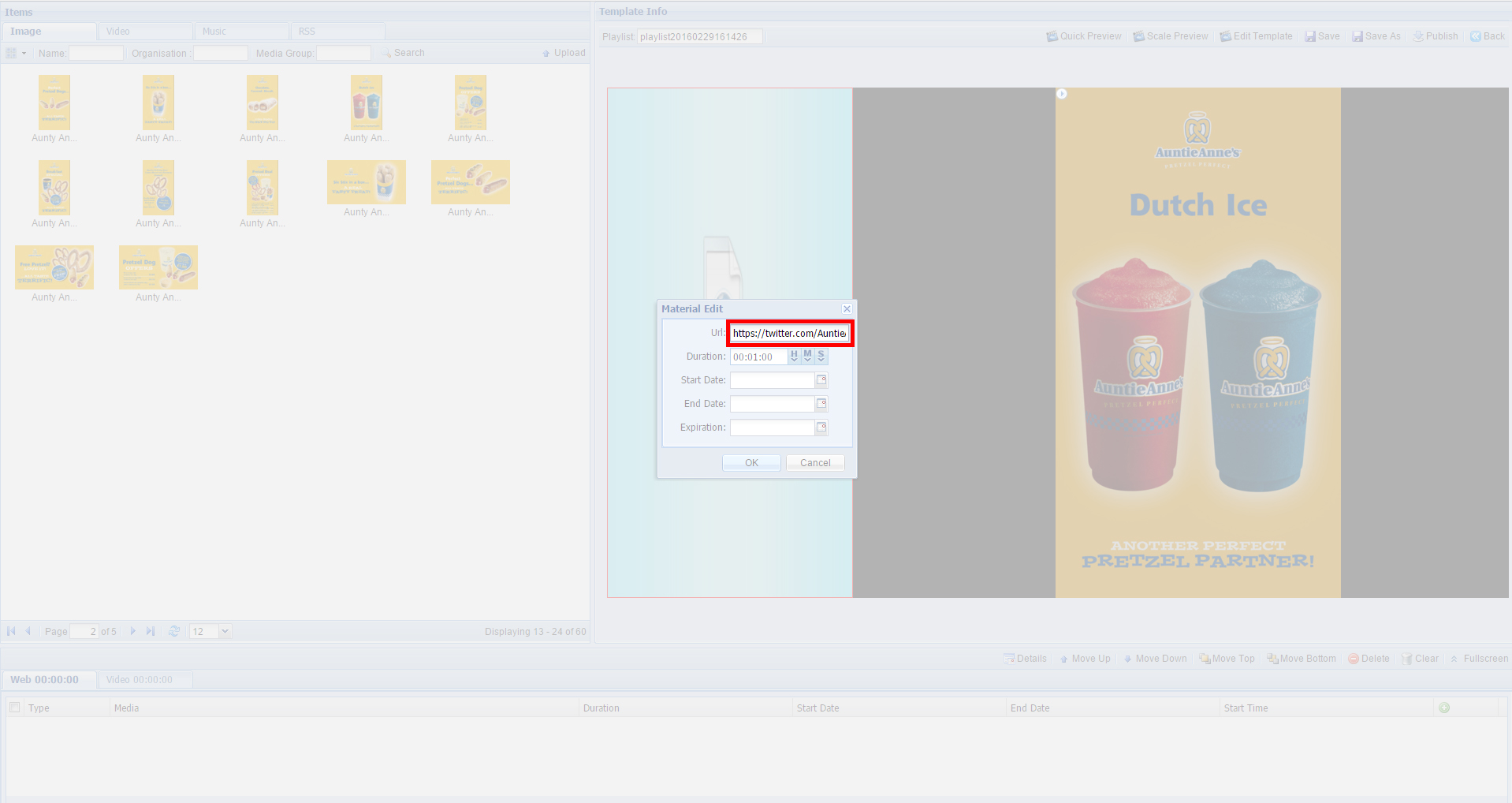
Task: Select the Web 00:00:00 tab
Action: pos(49,680)
